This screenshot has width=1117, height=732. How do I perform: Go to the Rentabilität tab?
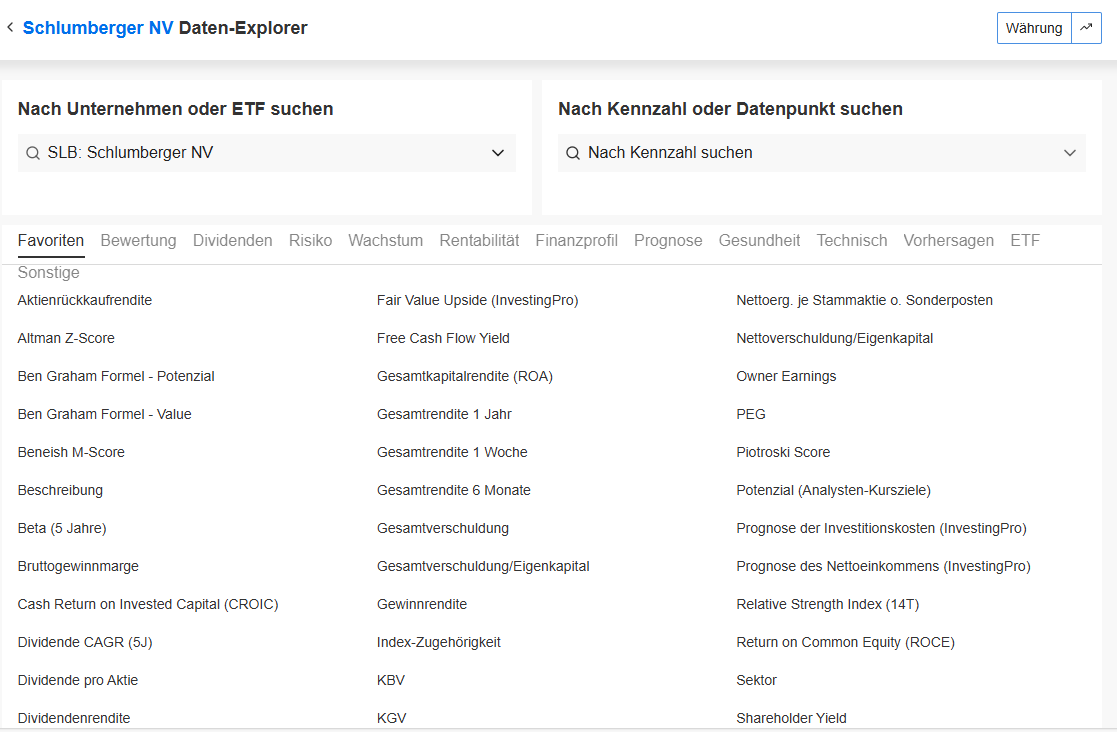479,240
